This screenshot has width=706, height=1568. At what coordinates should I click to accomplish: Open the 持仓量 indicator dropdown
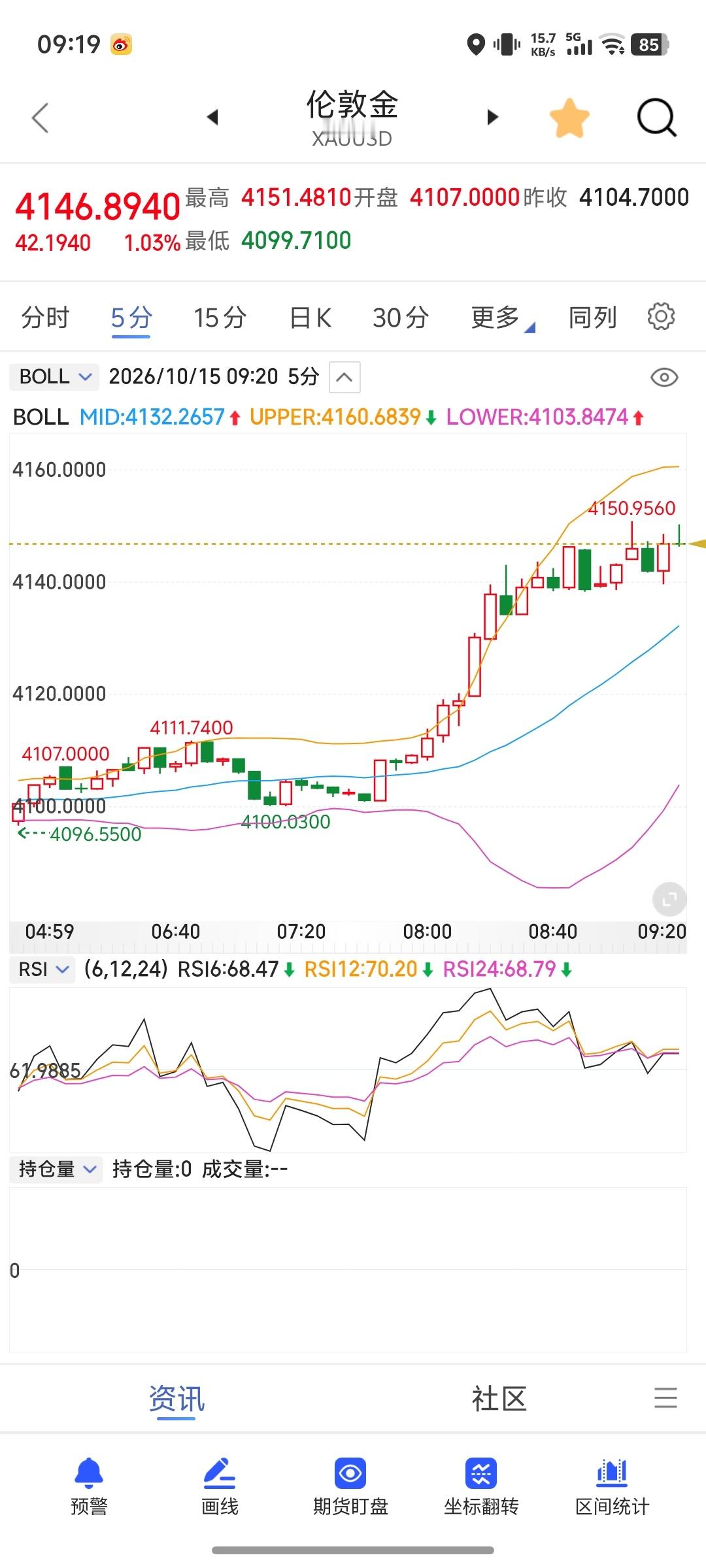click(56, 1169)
